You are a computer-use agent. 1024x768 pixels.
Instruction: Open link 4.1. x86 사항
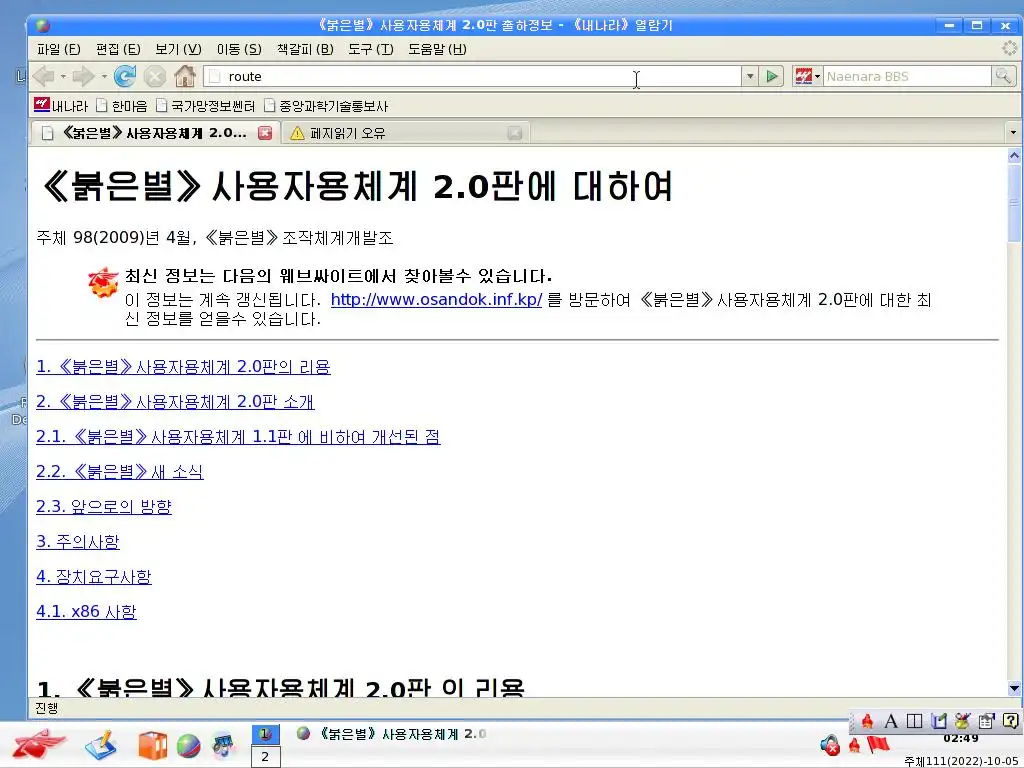86,611
